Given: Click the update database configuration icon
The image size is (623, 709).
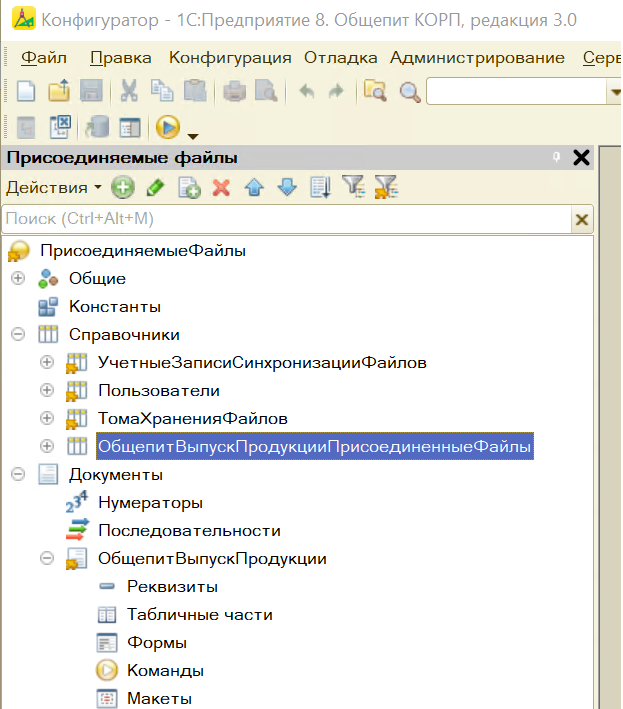Looking at the screenshot, I should coord(98,127).
